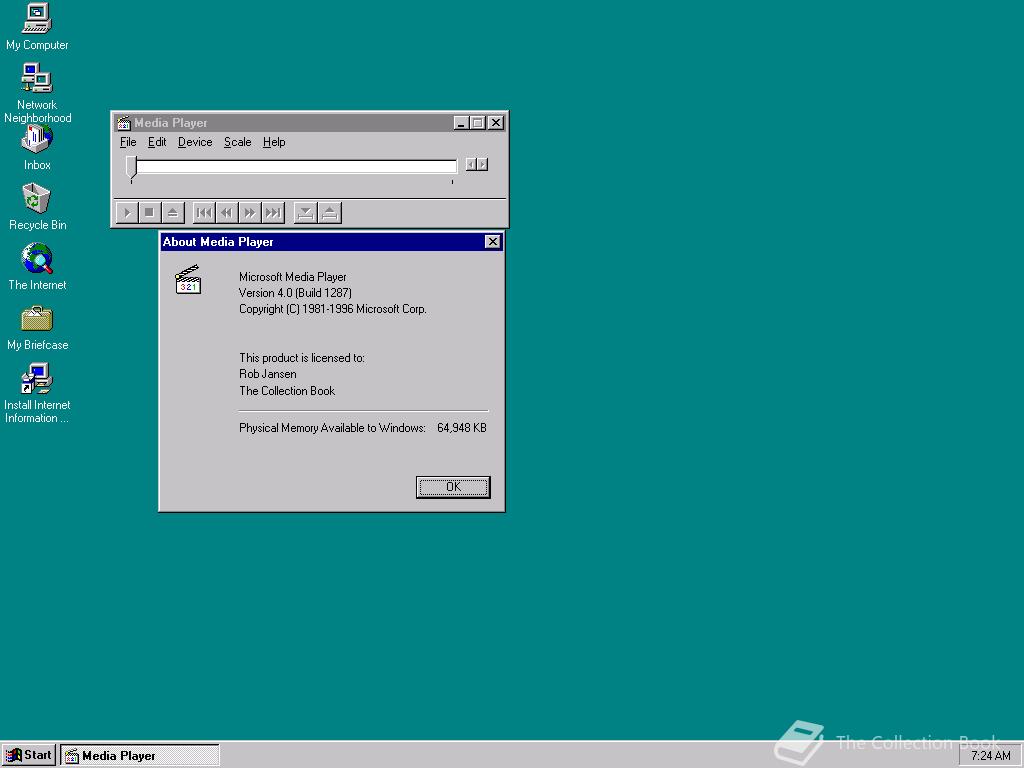Click the scroll-backward arrow beside the slider
The width and height of the screenshot is (1024, 768).
tap(471, 165)
